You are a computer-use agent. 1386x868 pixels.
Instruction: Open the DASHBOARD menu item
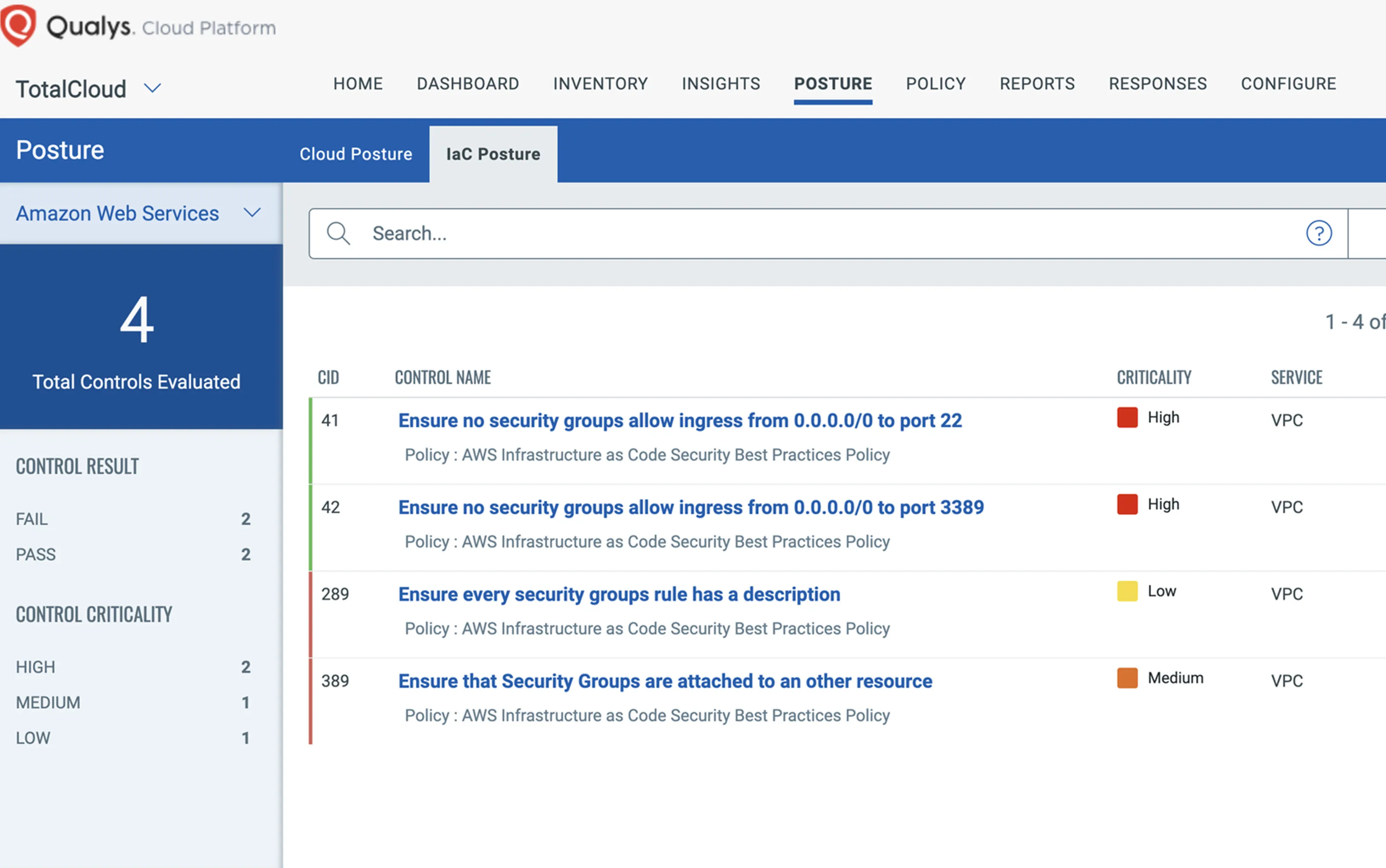click(x=468, y=84)
